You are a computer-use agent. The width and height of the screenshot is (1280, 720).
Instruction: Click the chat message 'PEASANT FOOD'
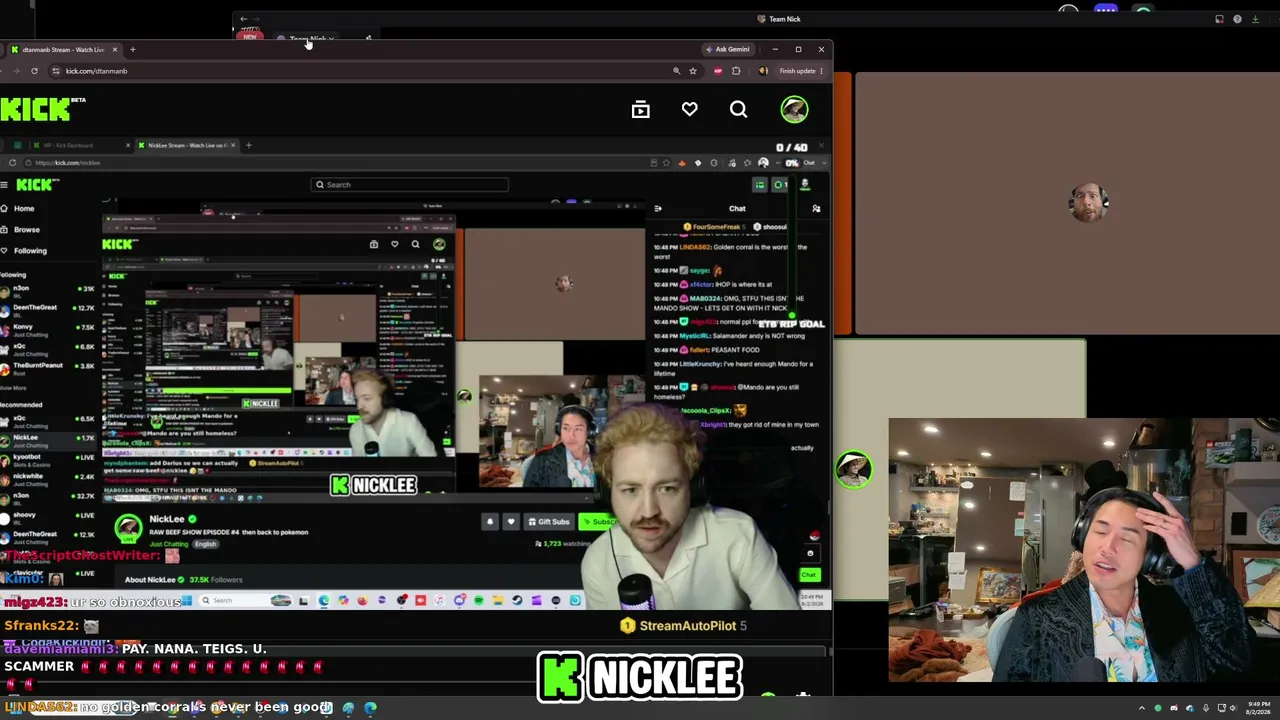[x=735, y=350]
